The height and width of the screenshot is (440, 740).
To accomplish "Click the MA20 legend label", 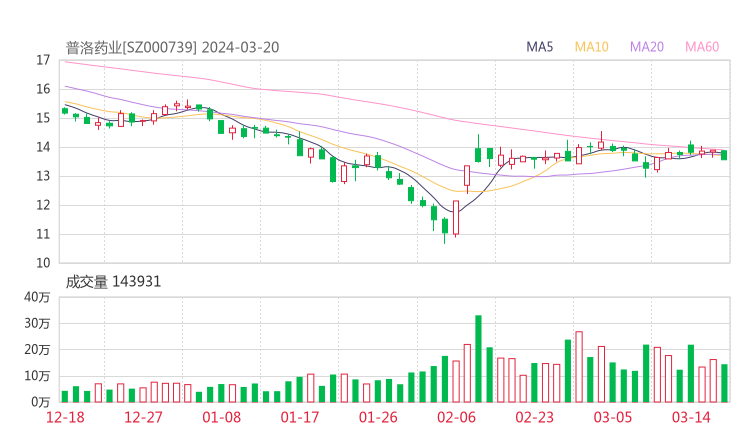I will coord(647,47).
